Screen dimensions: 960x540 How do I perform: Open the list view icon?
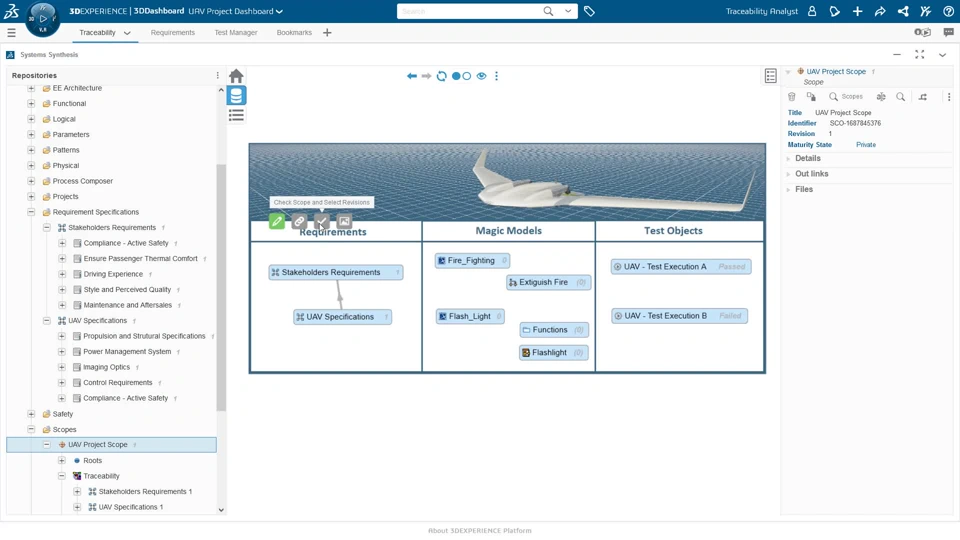tap(236, 115)
